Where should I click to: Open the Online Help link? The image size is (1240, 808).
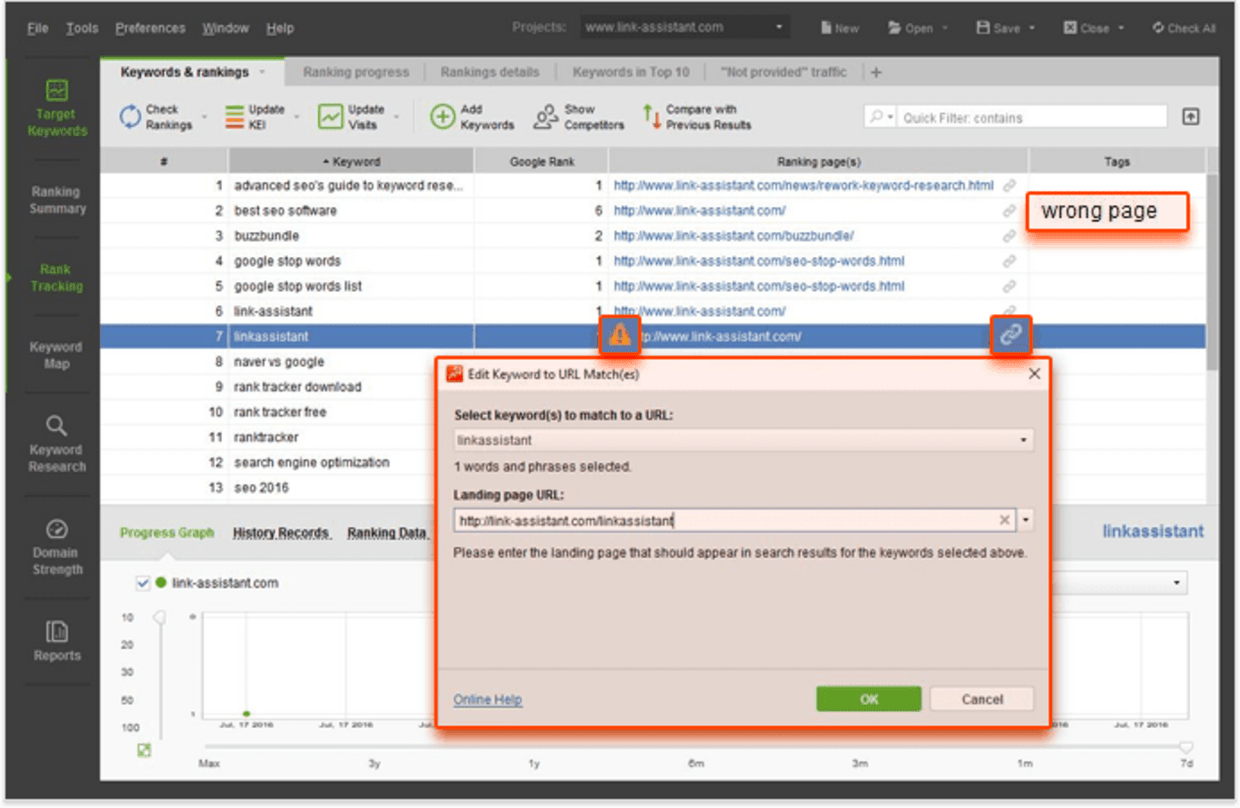tap(487, 699)
